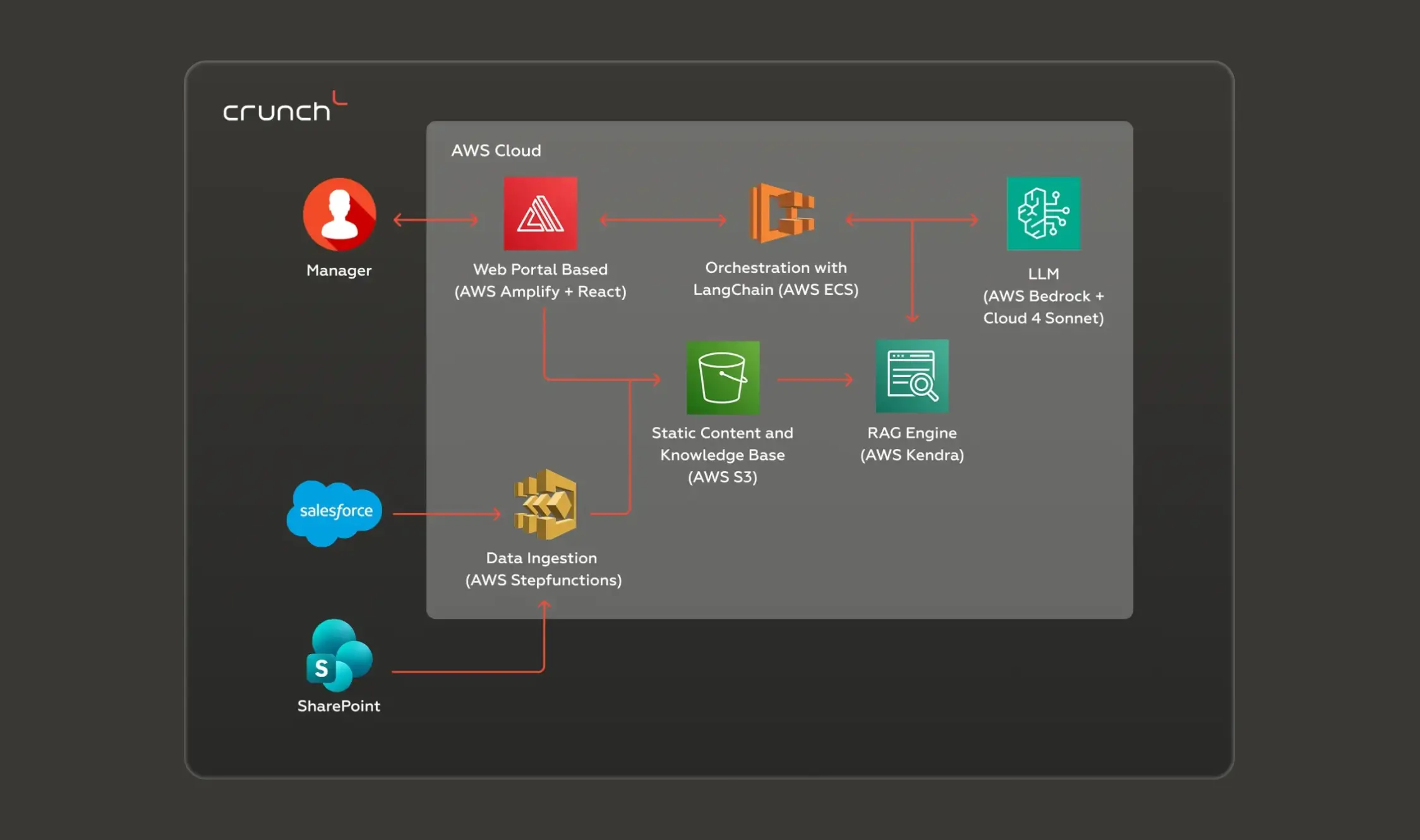Click the AWS Step Functions data ingestion icon
1420x840 pixels.
[545, 504]
